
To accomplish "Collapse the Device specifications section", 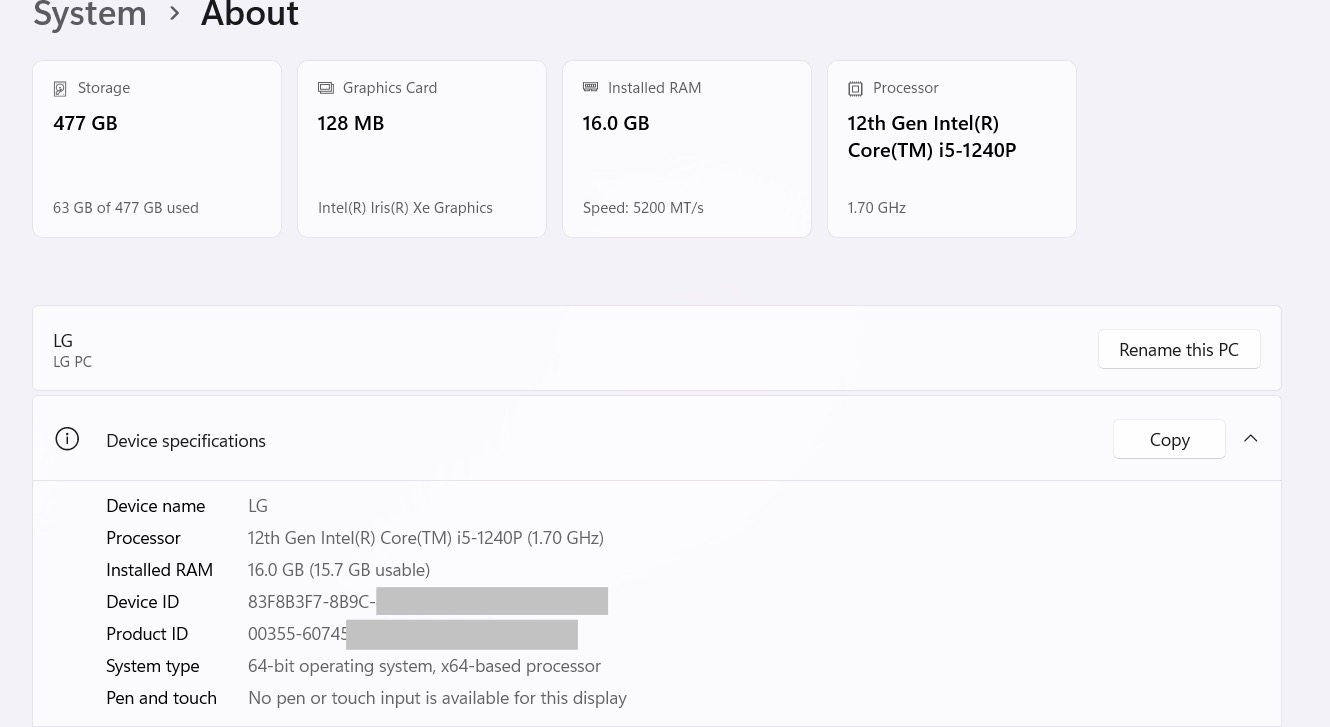I will pyautogui.click(x=1251, y=439).
